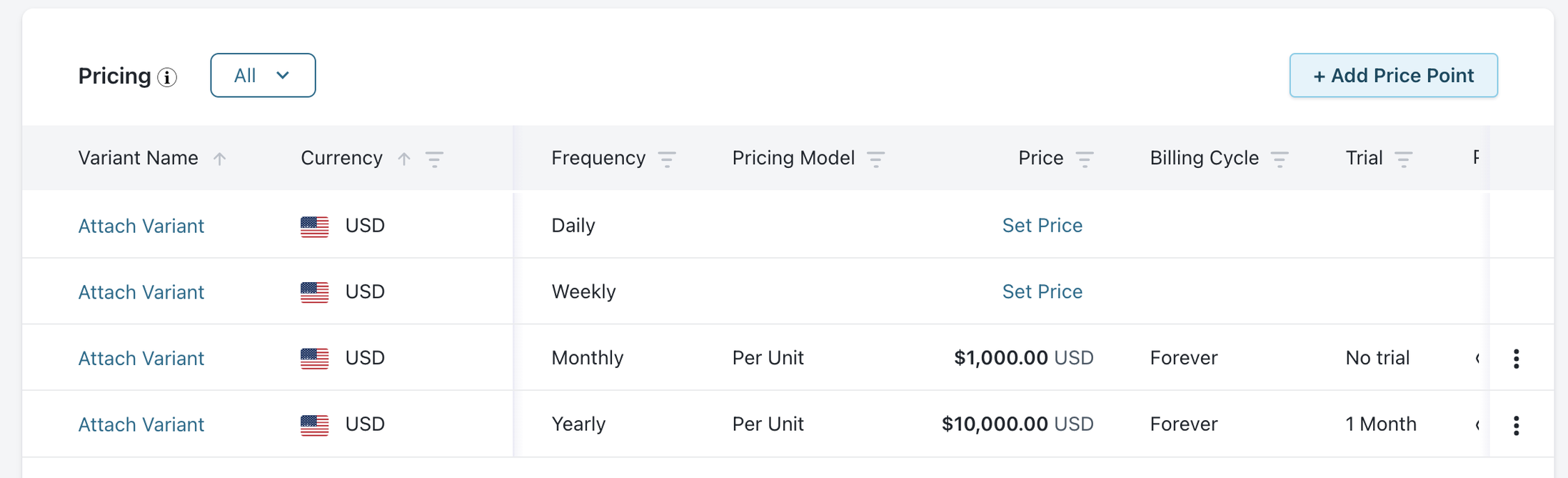Click the Add Price Point button

coord(1393,75)
